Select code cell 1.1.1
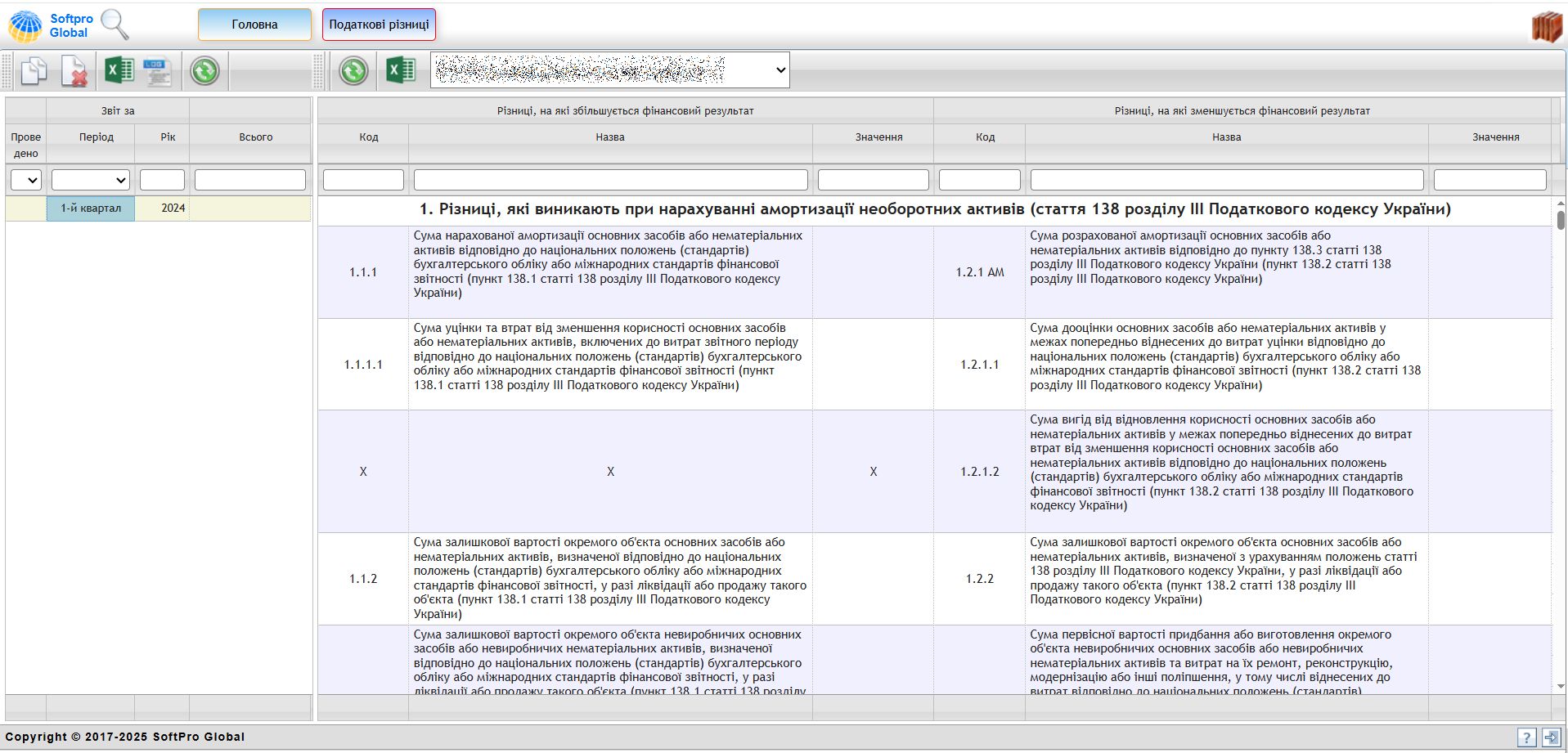The height and width of the screenshot is (753, 1568). click(363, 272)
